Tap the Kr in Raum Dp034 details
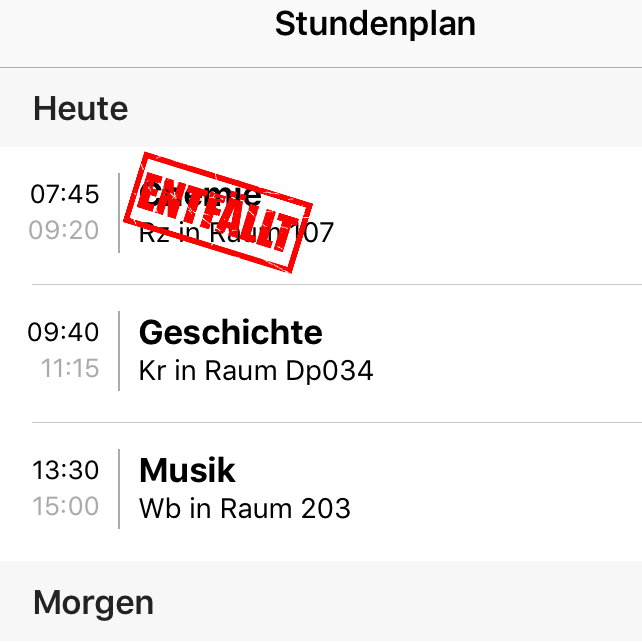642x642 pixels. (x=256, y=371)
